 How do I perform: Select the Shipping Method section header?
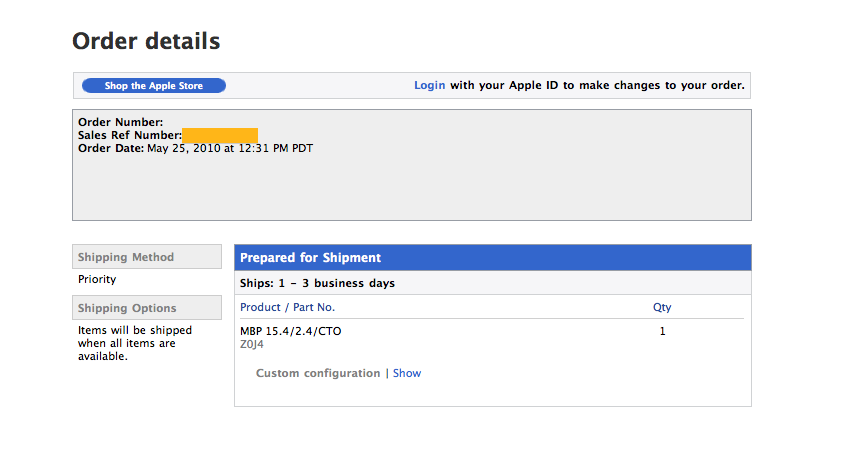[x=147, y=257]
